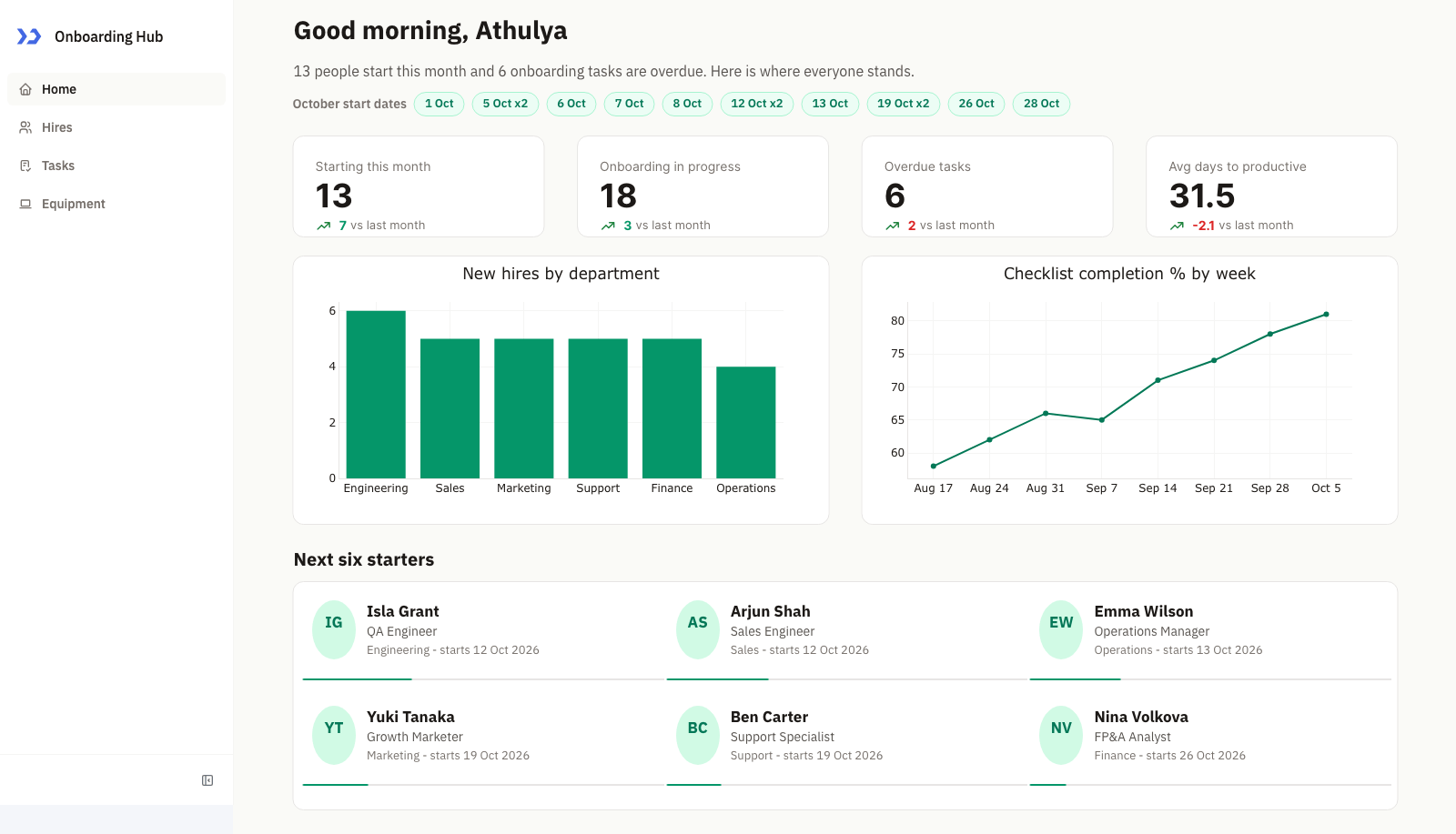Select the 19 Oct x2 date chip

(904, 104)
